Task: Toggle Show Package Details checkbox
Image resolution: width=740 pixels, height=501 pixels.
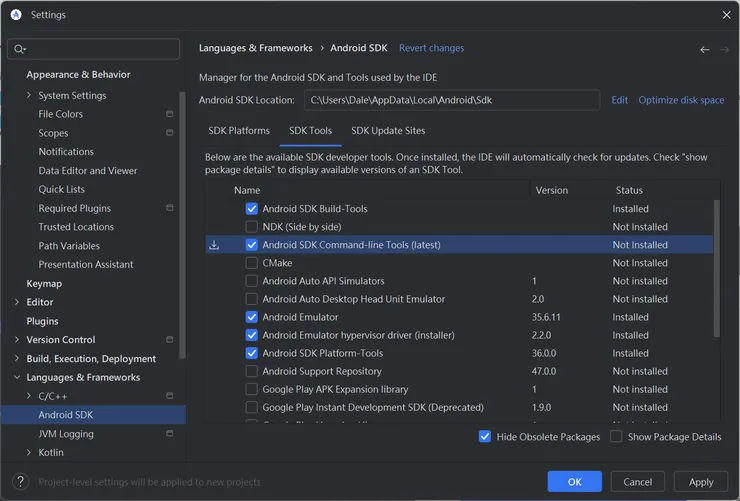Action: point(616,437)
